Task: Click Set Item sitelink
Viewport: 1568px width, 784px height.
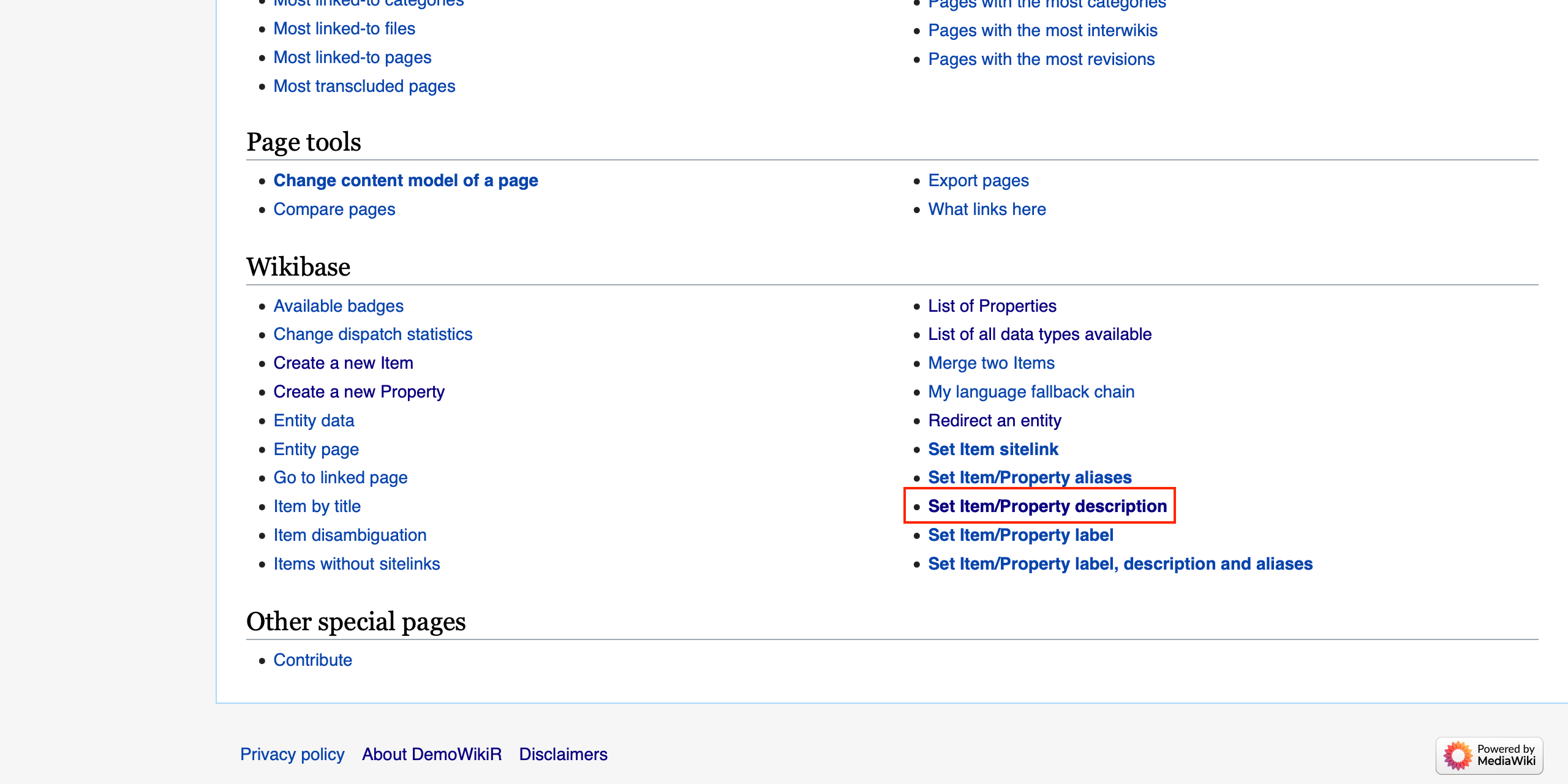Action: pos(993,449)
